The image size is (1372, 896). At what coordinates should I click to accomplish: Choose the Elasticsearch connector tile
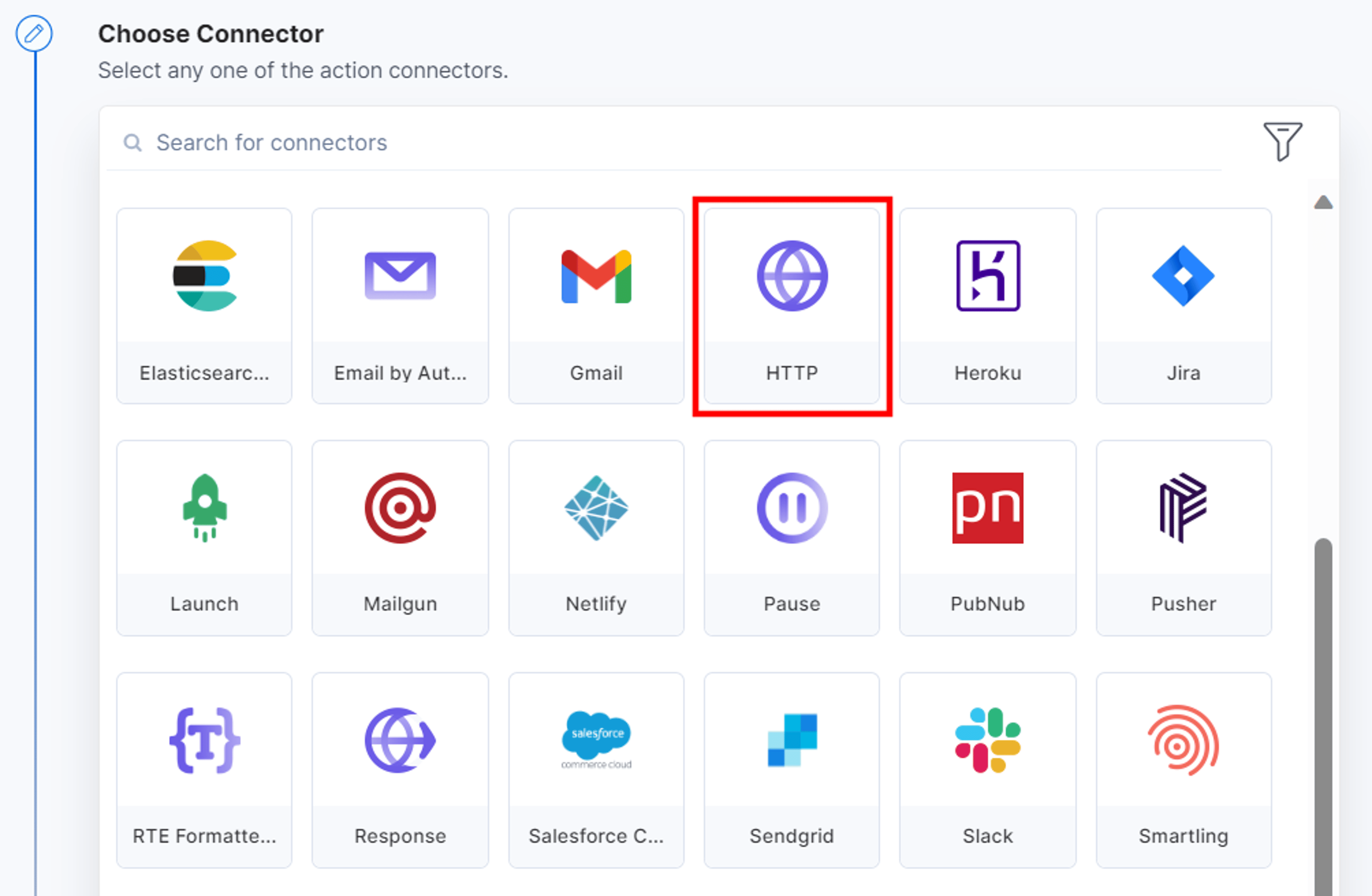204,306
